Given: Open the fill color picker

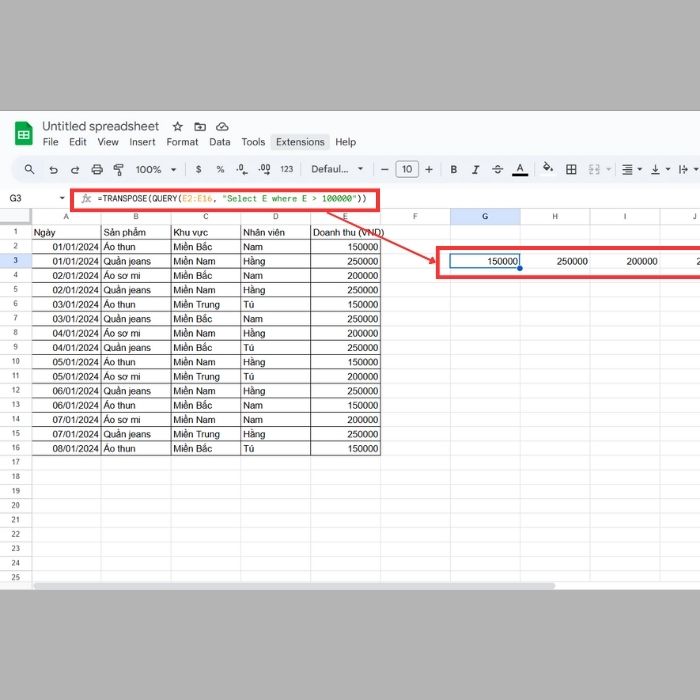Looking at the screenshot, I should pyautogui.click(x=548, y=168).
